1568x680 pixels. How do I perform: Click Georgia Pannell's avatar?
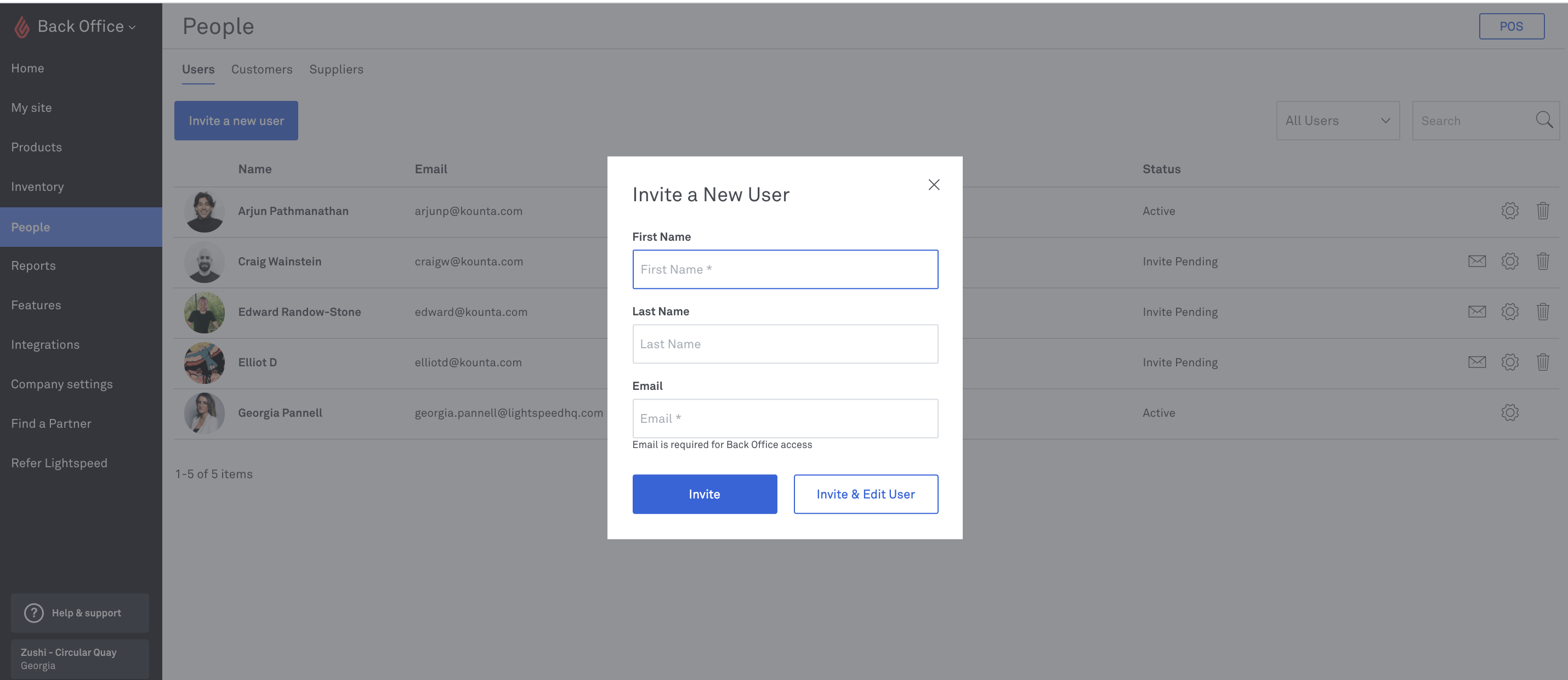(204, 413)
